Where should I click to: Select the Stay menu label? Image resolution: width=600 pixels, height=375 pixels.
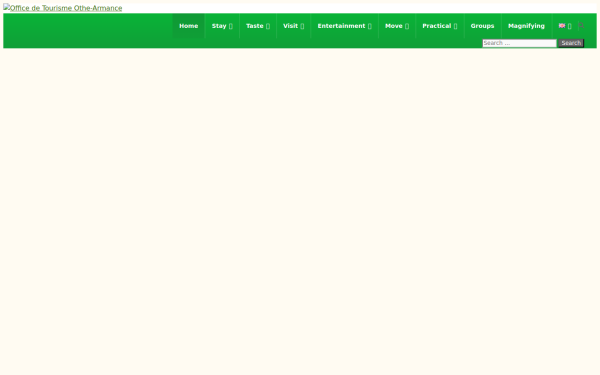point(219,26)
